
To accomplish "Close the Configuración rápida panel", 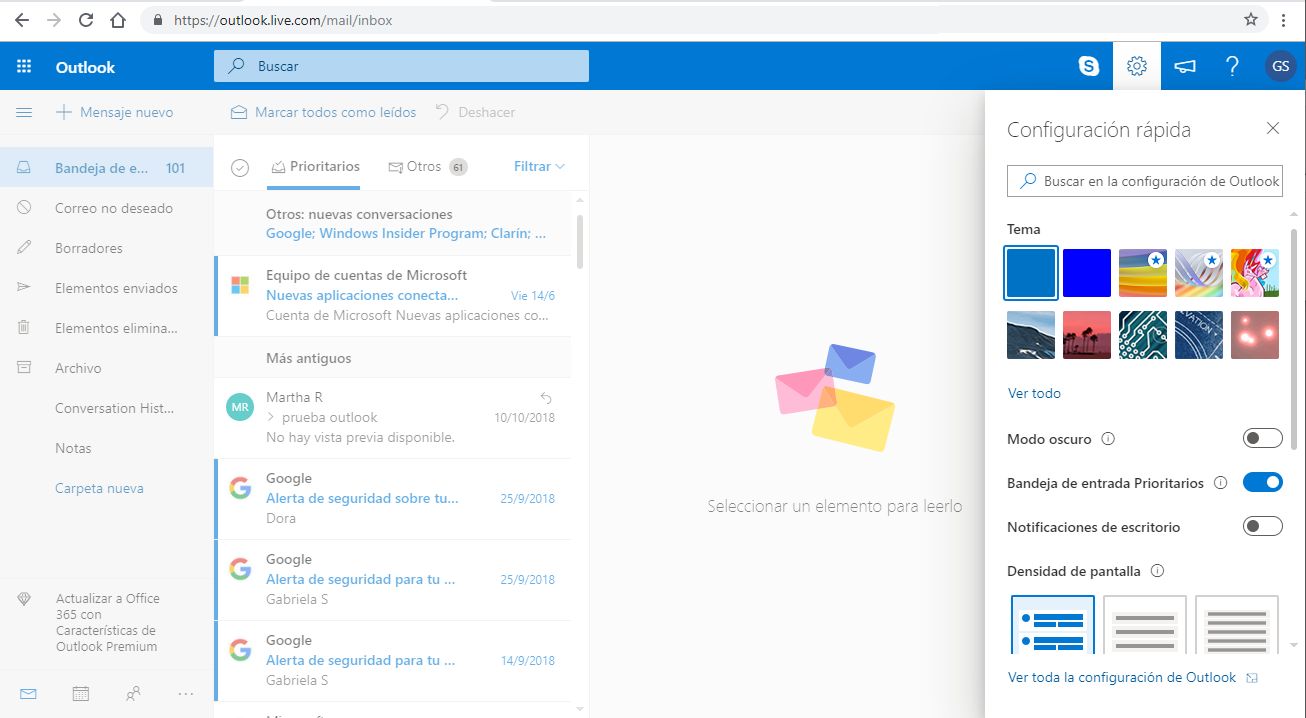I will [1273, 128].
